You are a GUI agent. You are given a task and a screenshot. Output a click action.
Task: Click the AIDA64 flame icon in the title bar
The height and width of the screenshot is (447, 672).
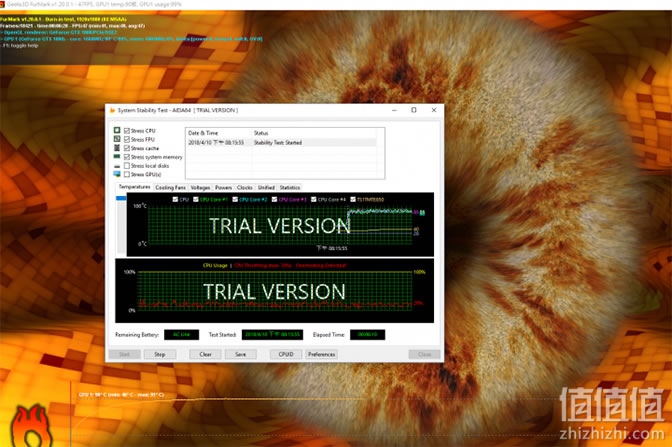[112, 111]
